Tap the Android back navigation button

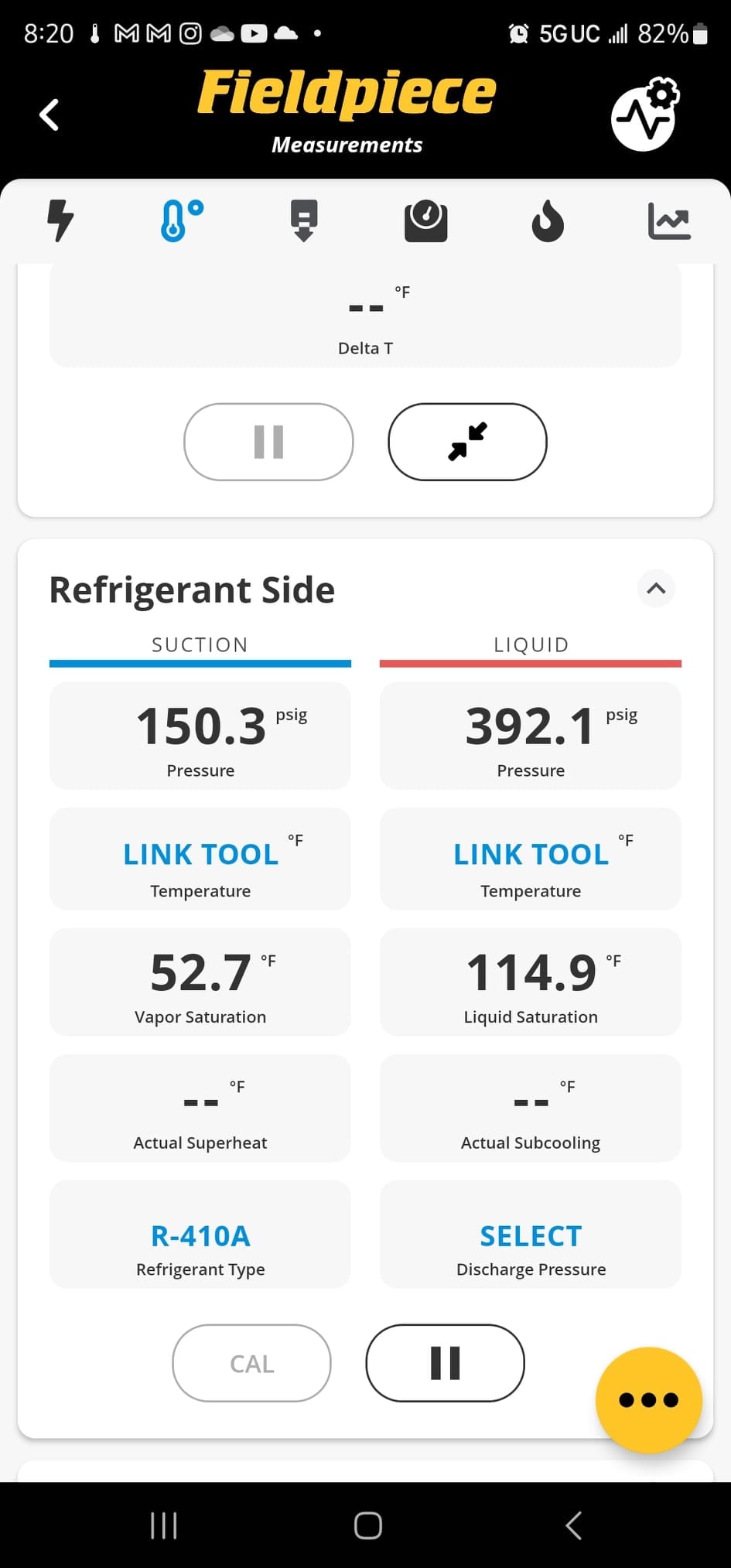[573, 1525]
